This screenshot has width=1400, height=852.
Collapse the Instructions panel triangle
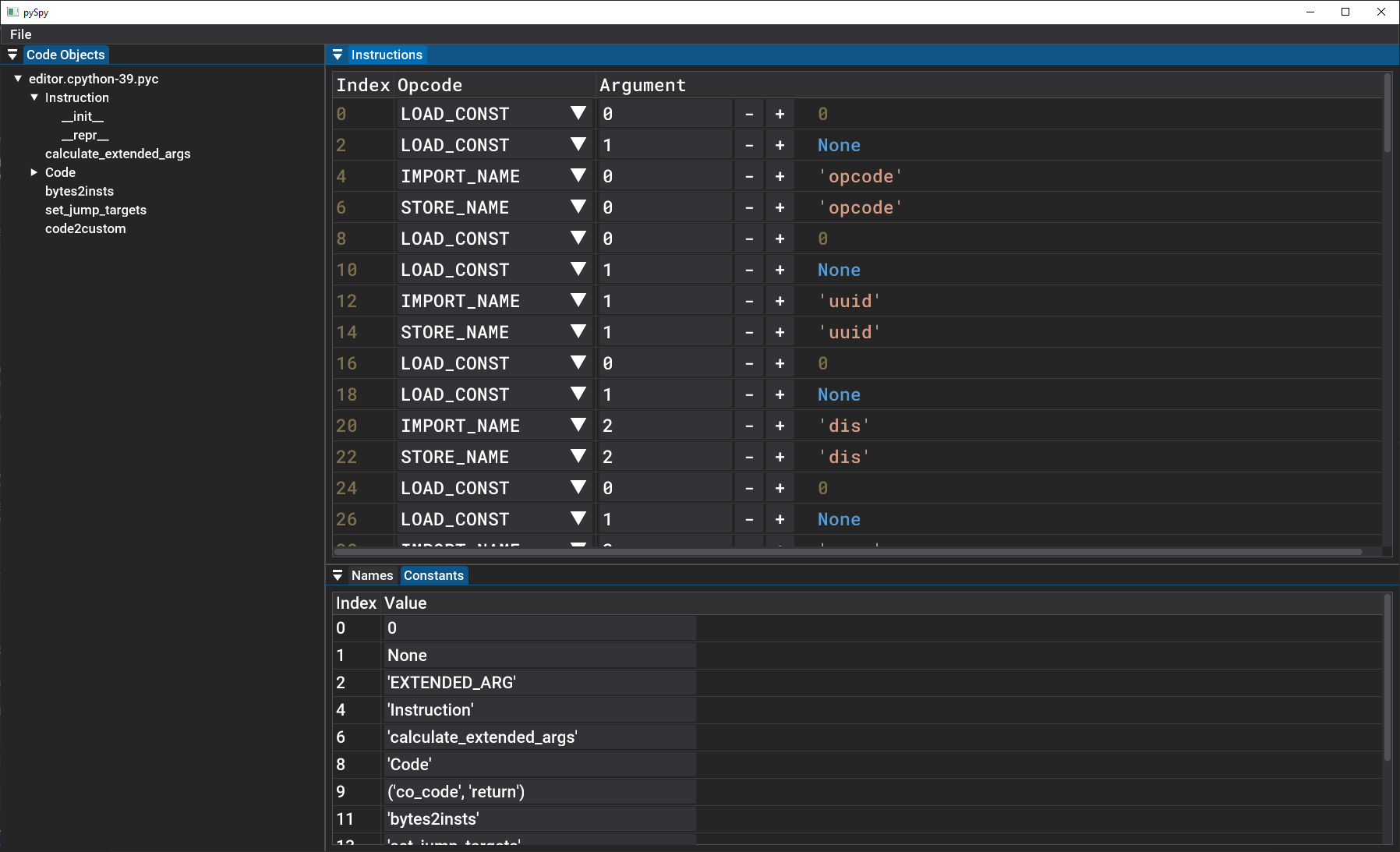[x=338, y=55]
